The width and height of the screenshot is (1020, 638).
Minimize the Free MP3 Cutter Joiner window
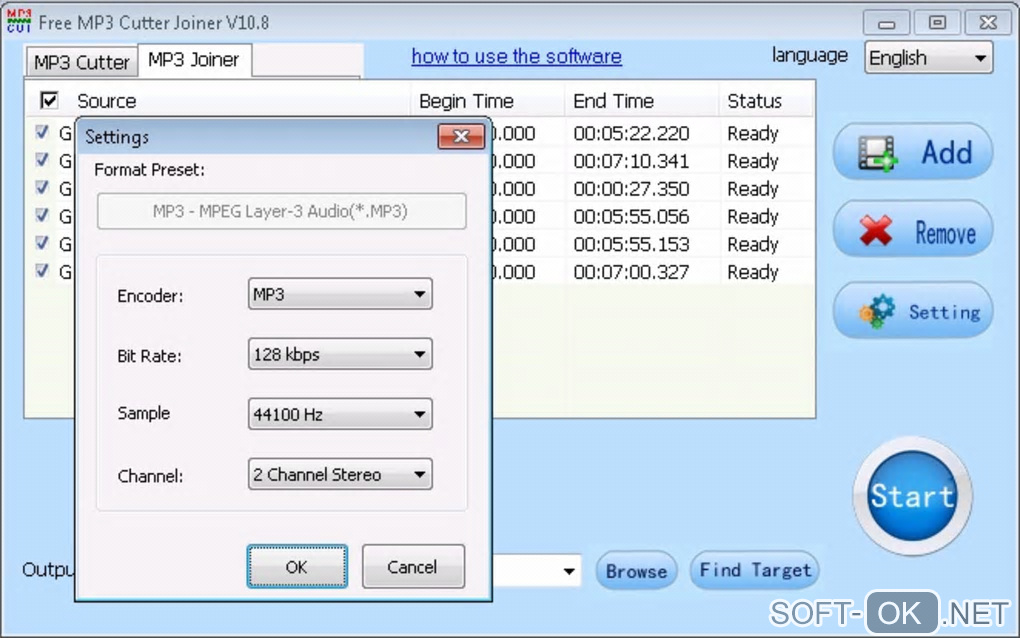coord(886,23)
